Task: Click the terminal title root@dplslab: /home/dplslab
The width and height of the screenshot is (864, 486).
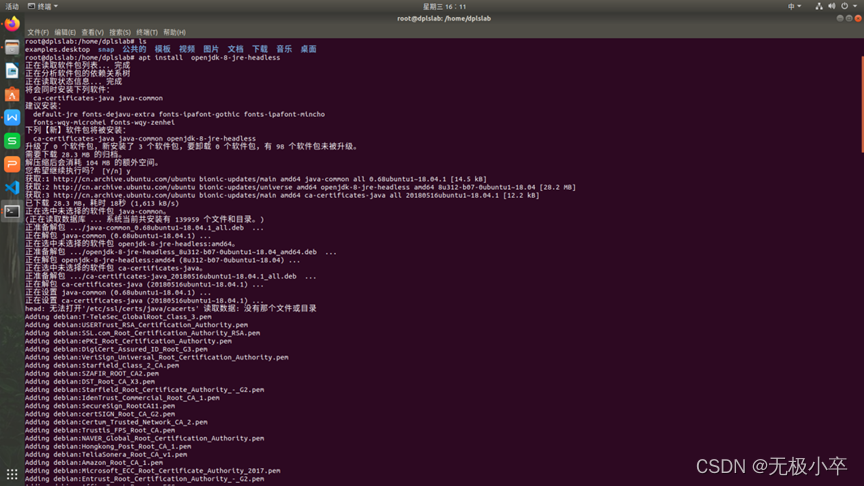Action: 444,18
